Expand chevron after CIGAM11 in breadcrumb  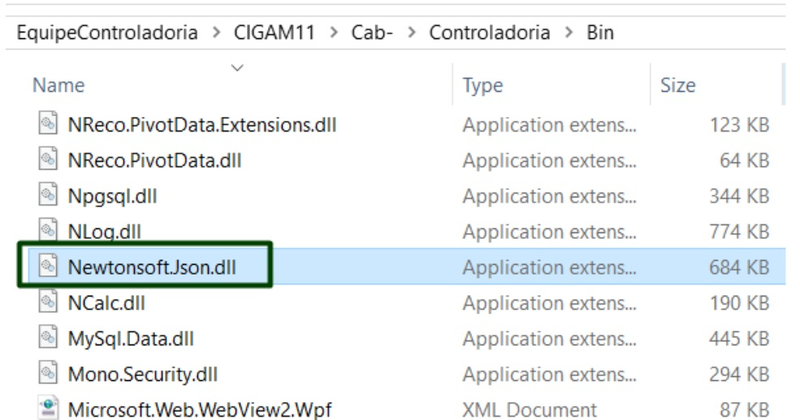(334, 33)
